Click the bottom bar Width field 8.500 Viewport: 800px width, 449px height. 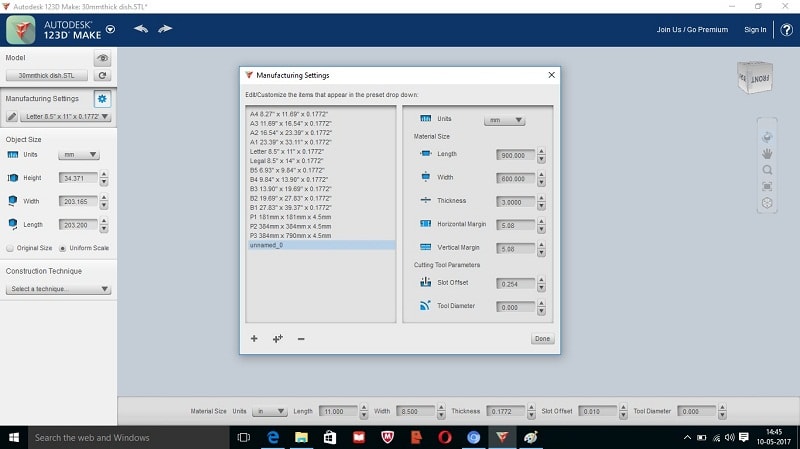415,411
